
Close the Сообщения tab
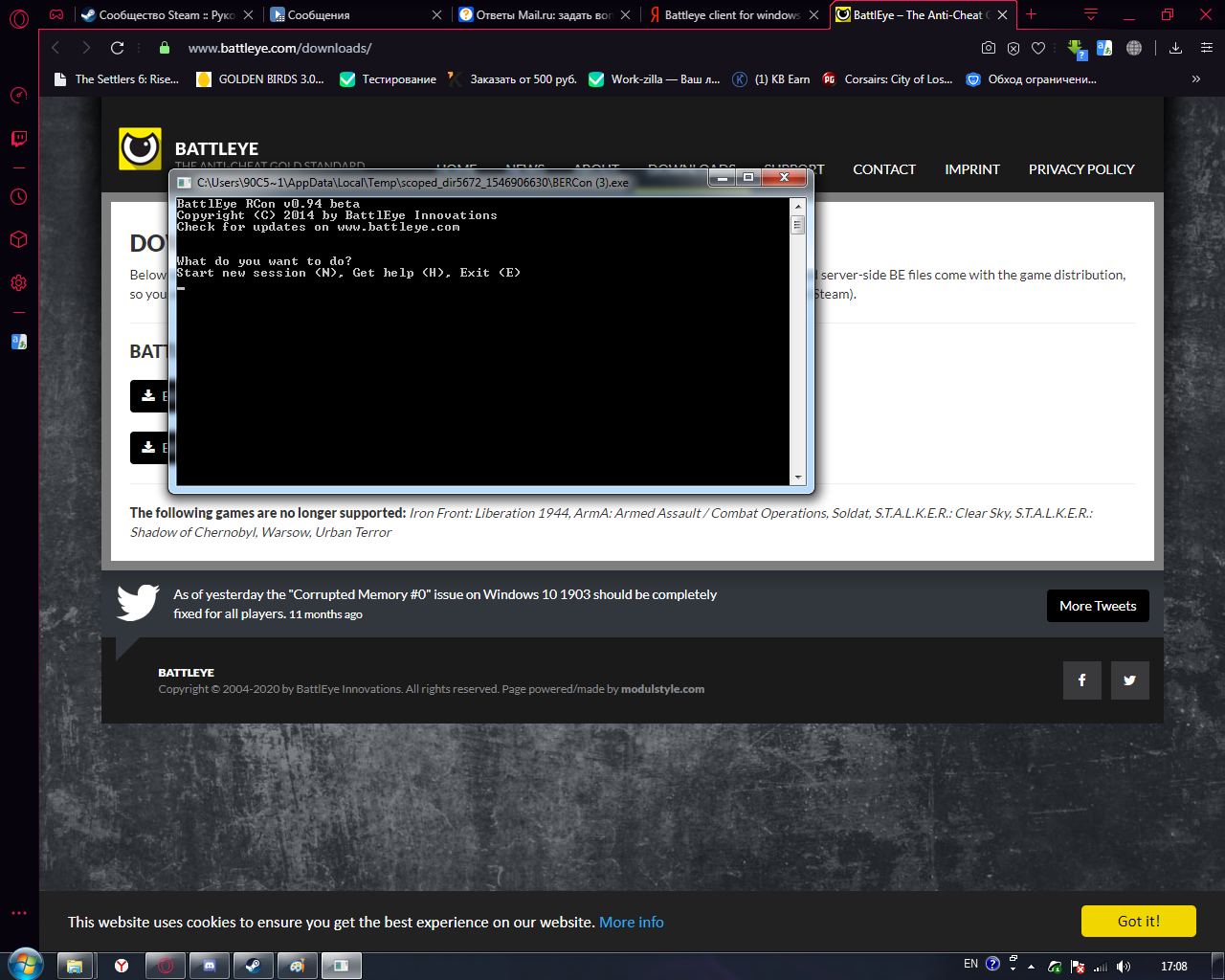pyautogui.click(x=437, y=15)
